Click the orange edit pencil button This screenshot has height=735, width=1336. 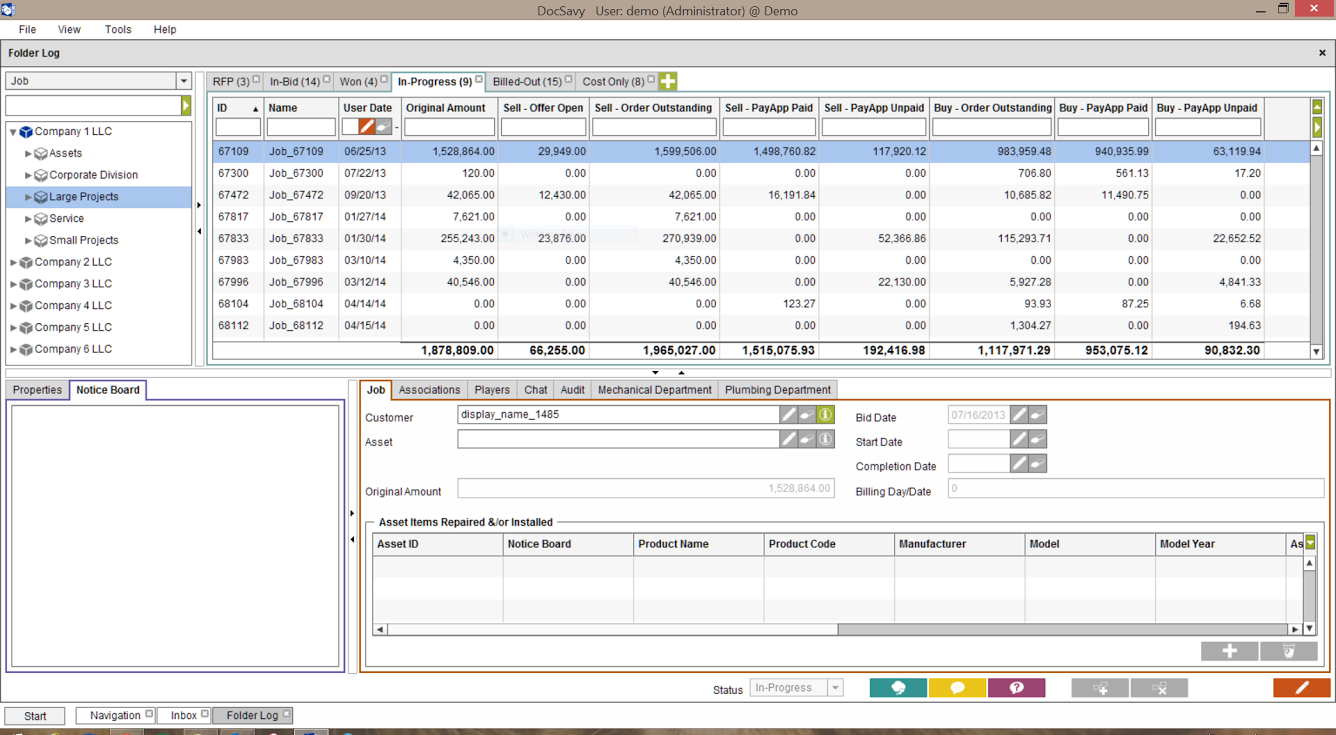point(1302,688)
